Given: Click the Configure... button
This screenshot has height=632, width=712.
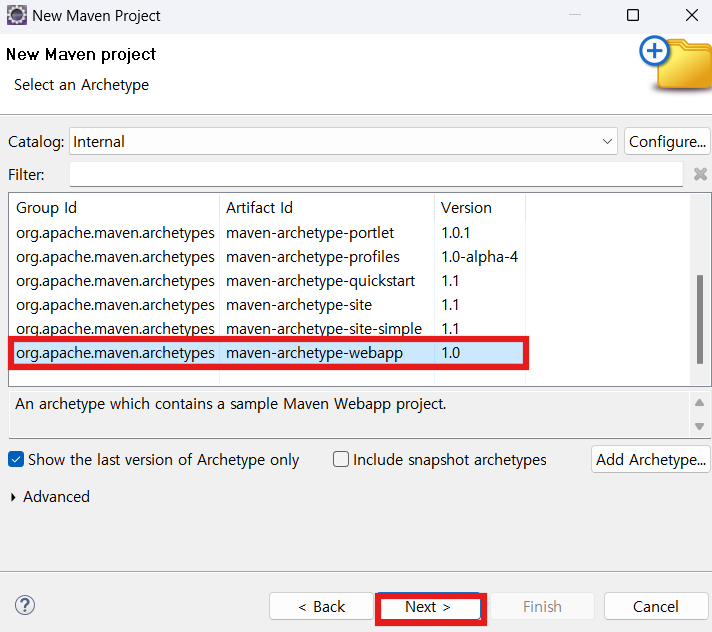Looking at the screenshot, I should coord(667,142).
